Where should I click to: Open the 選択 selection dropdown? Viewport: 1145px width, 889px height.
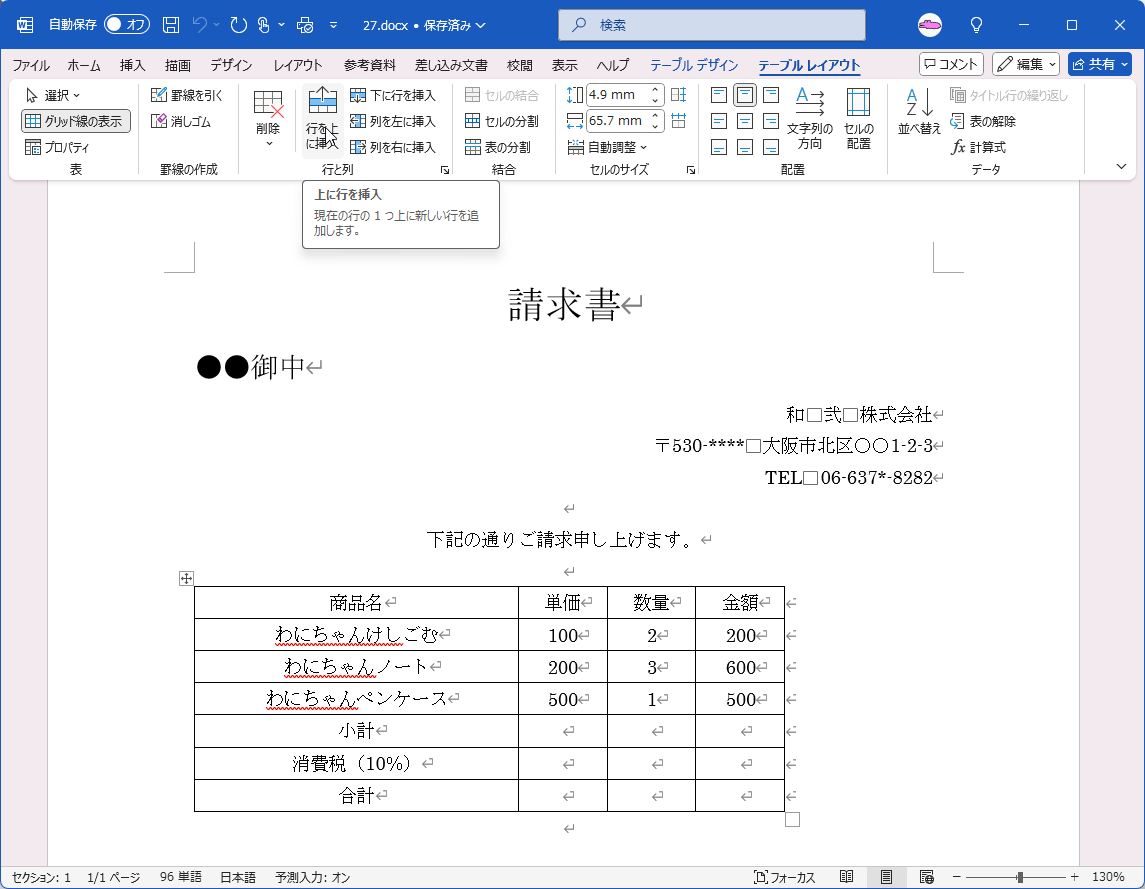point(53,94)
